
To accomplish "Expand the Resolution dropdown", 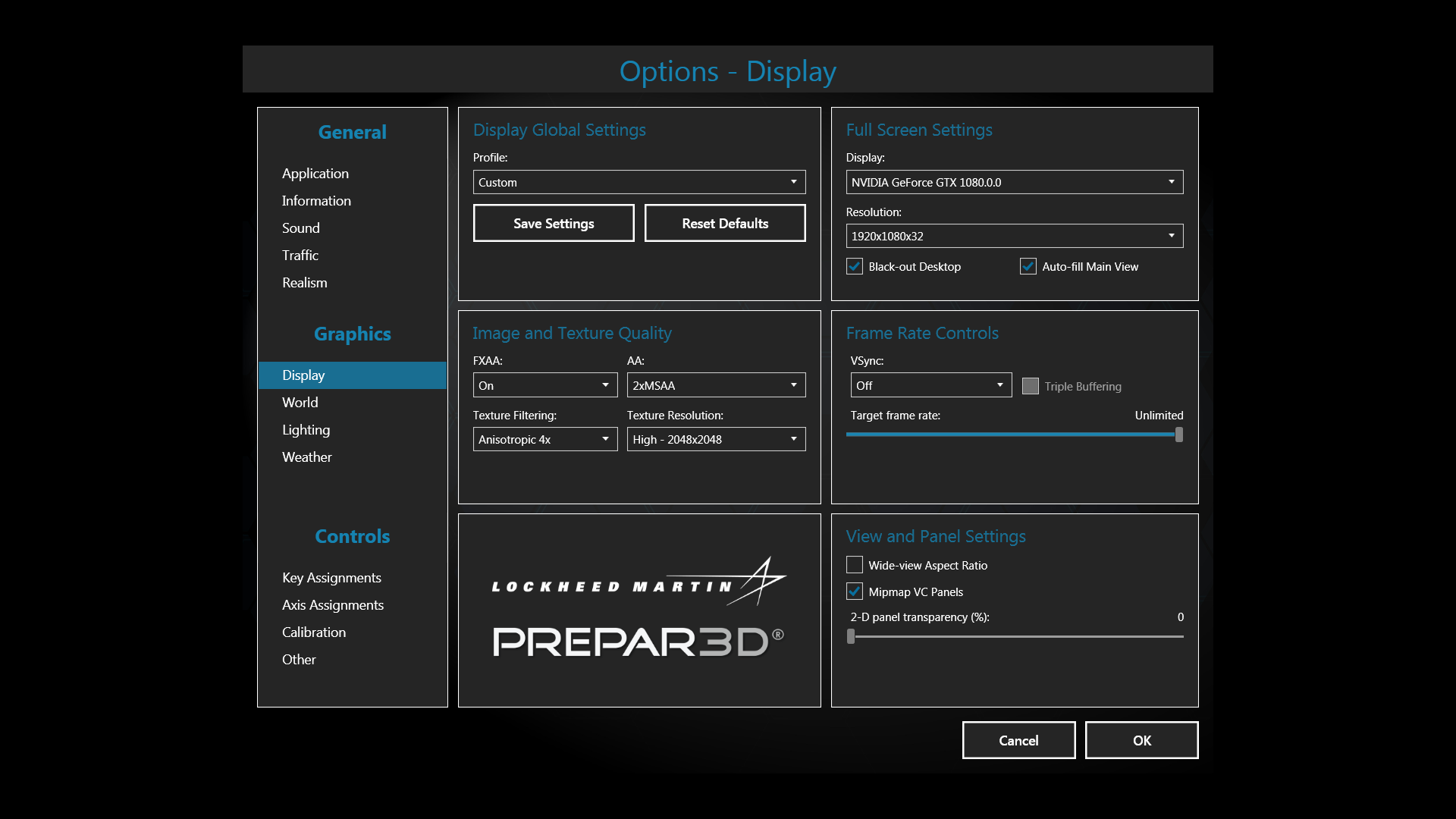I will (x=1014, y=236).
